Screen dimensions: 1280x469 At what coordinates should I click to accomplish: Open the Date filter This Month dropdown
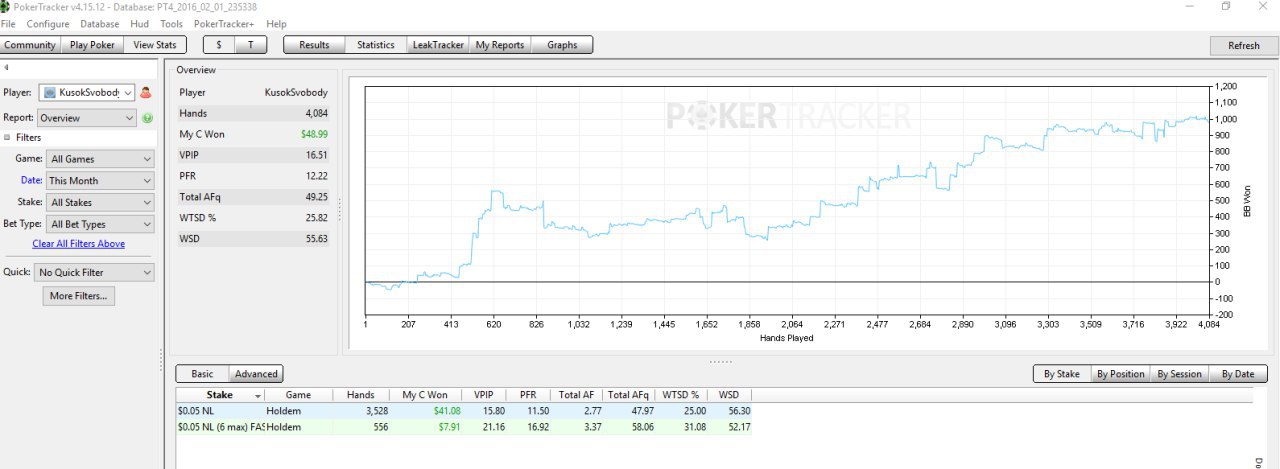(101, 181)
